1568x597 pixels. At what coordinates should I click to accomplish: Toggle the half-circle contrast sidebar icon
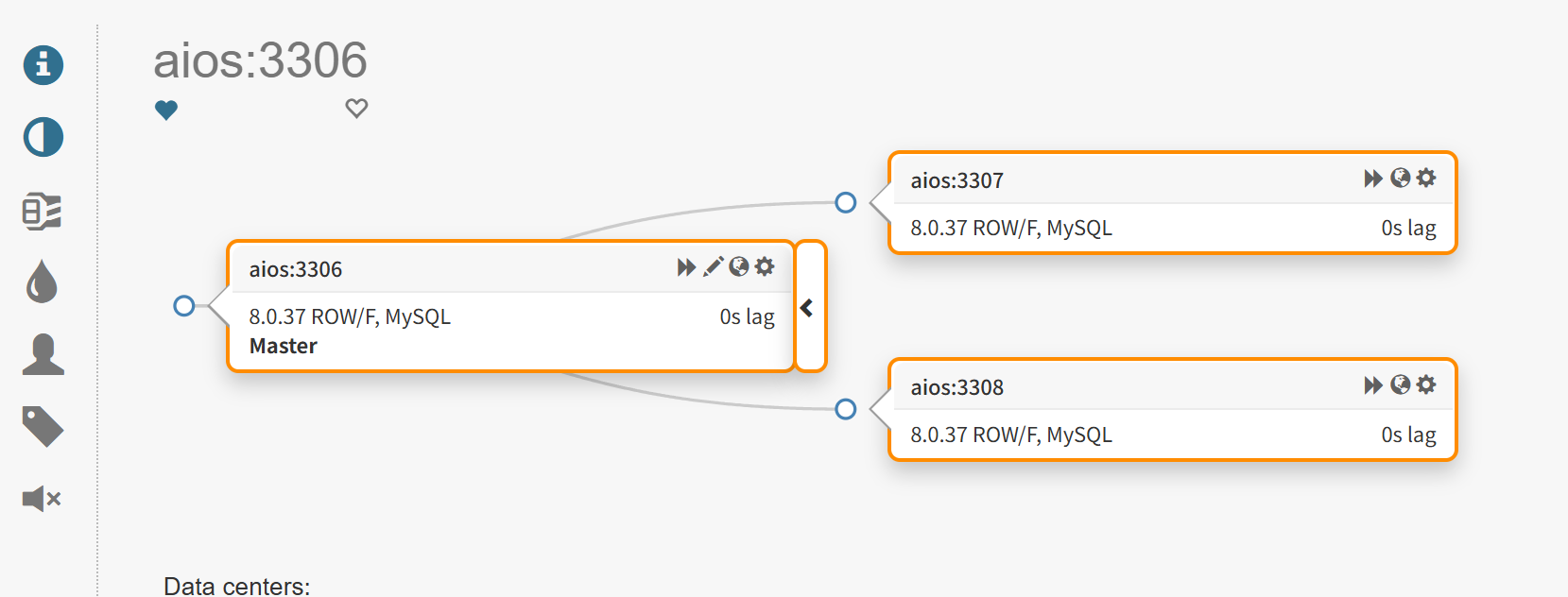(43, 138)
